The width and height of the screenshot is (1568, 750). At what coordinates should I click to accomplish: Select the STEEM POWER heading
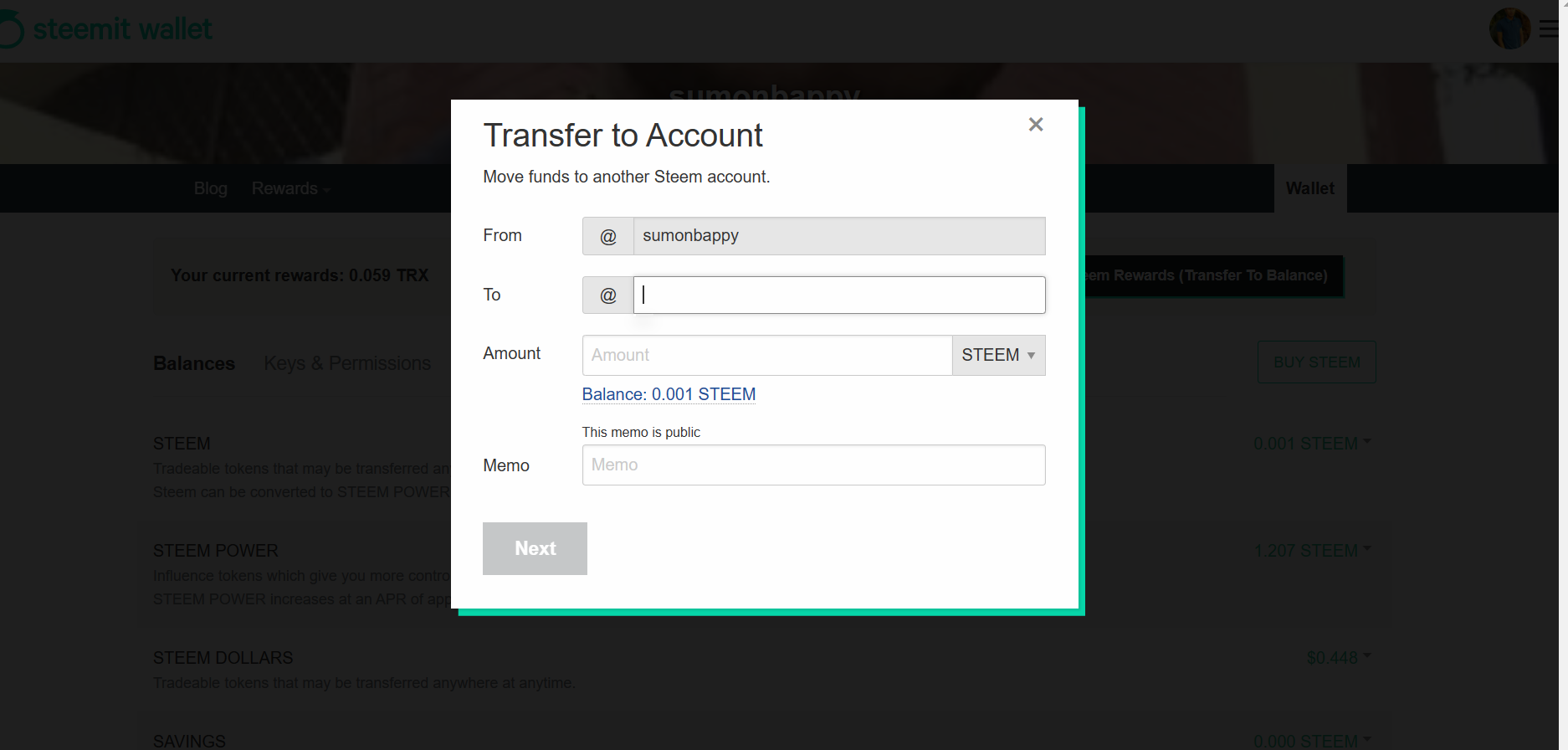point(216,551)
